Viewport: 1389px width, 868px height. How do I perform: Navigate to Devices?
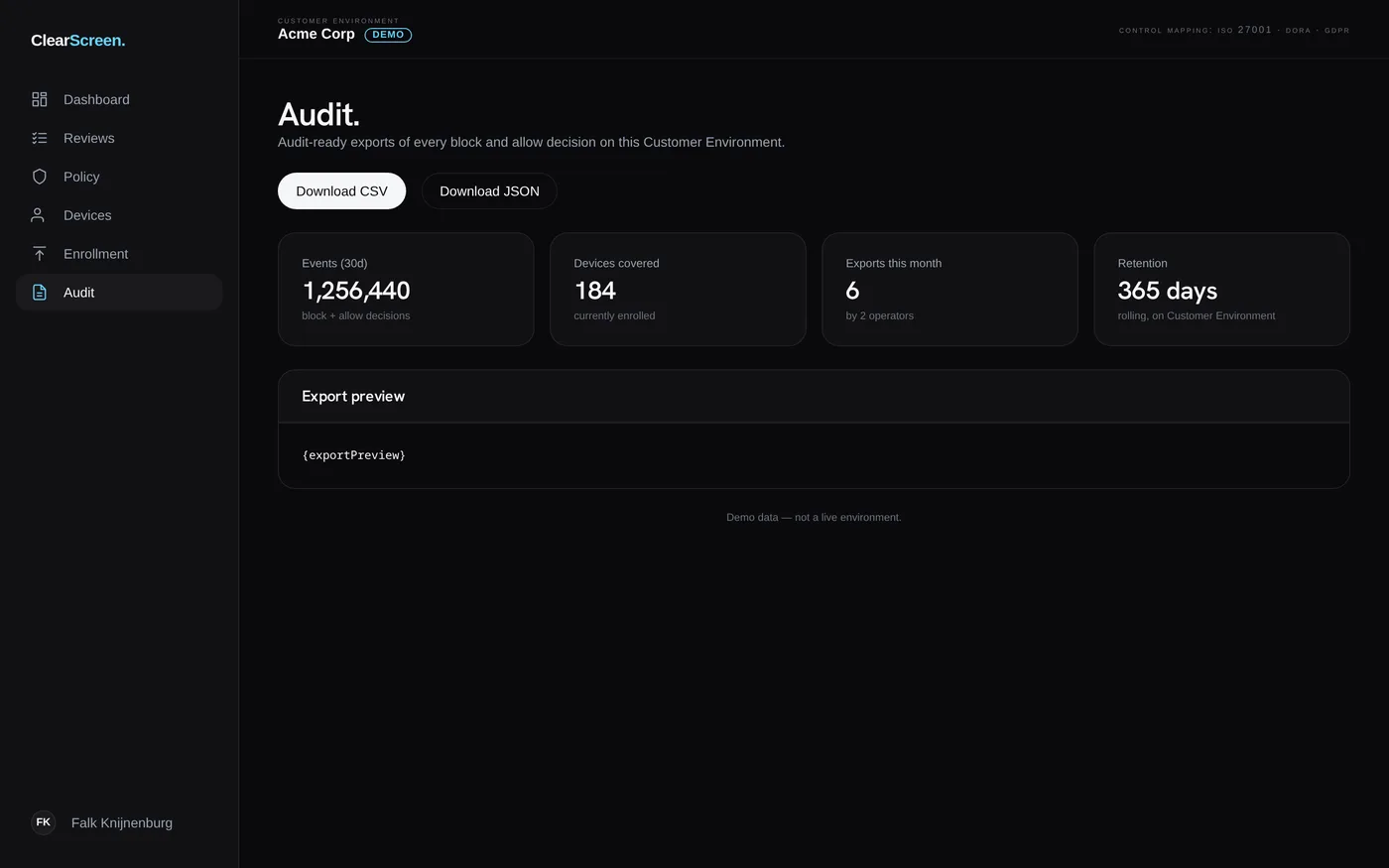[119, 215]
